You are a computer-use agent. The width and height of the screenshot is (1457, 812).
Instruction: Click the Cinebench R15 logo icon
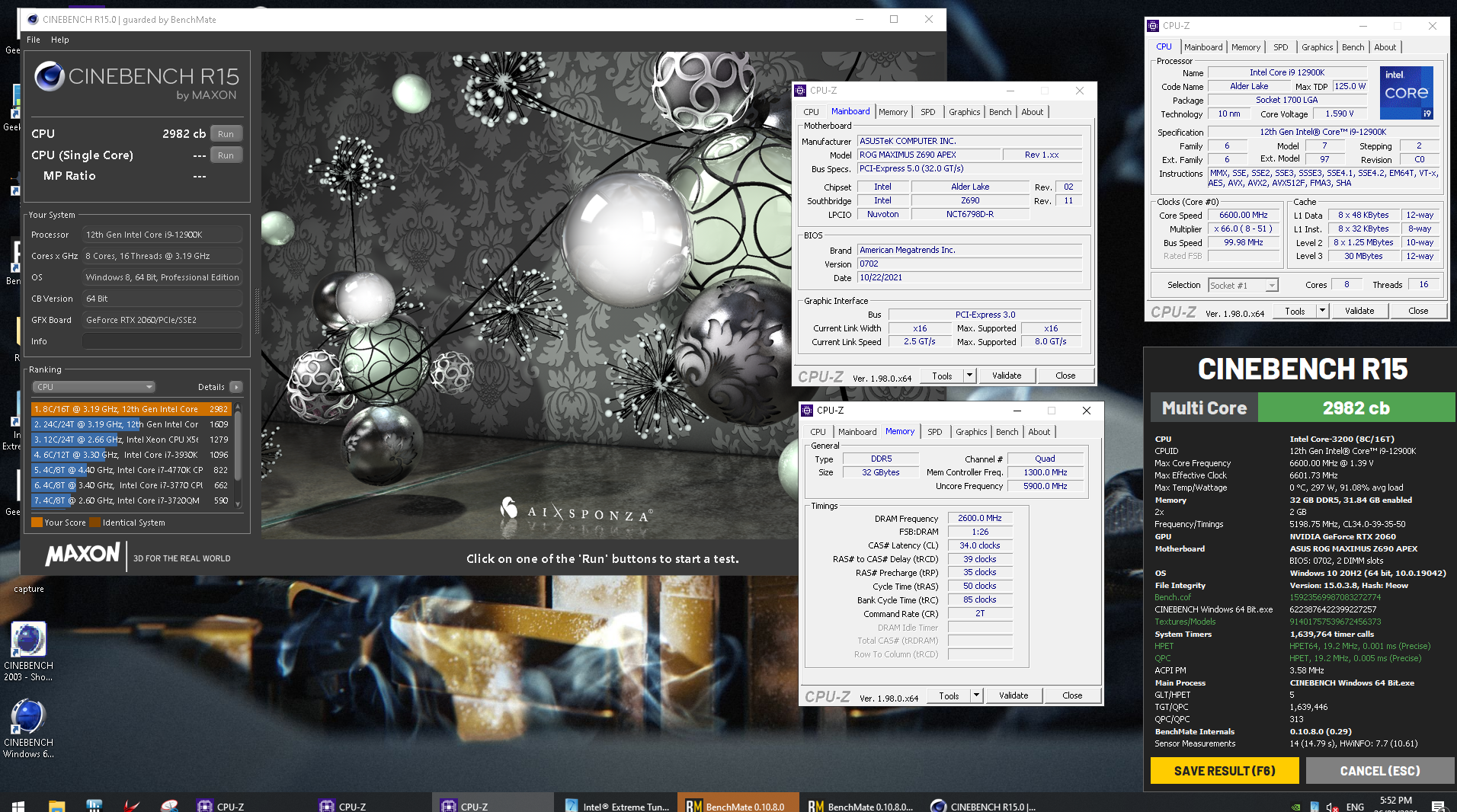click(x=50, y=76)
